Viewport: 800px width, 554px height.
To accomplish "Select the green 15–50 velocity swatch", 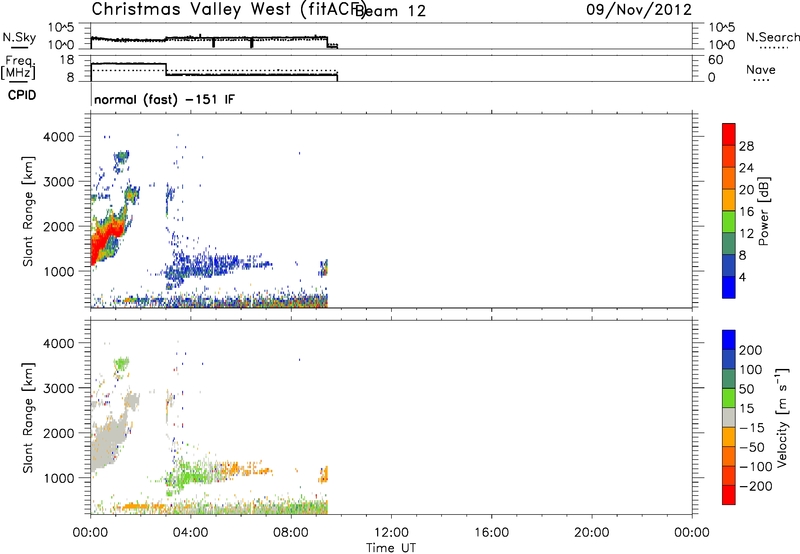I will 729,398.
